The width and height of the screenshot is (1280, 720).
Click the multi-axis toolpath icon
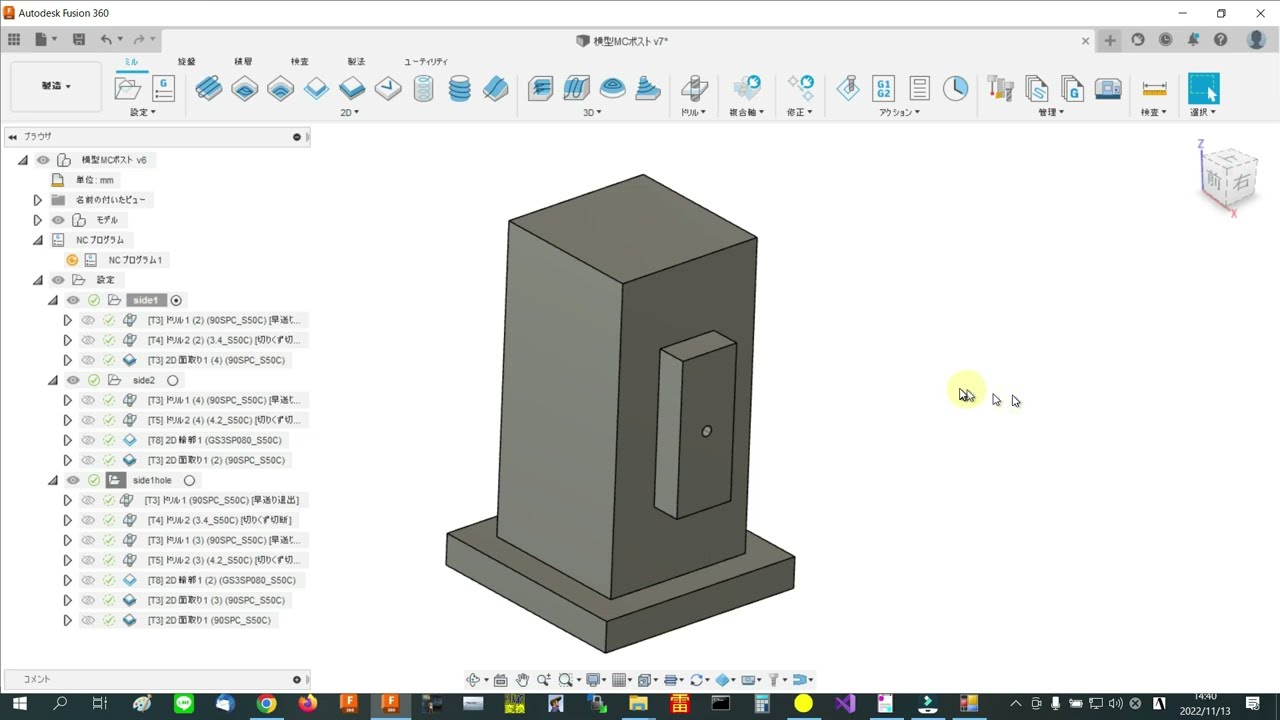pos(747,88)
